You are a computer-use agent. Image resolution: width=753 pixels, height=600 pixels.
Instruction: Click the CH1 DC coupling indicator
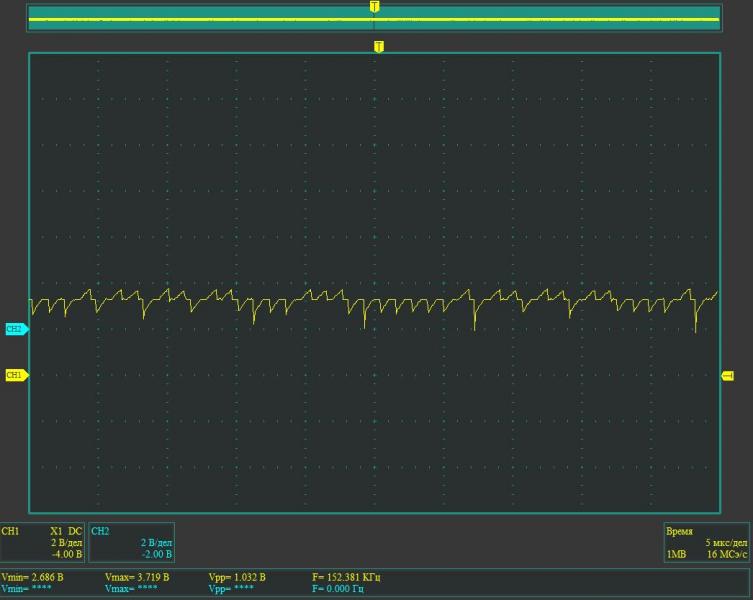pos(74,531)
